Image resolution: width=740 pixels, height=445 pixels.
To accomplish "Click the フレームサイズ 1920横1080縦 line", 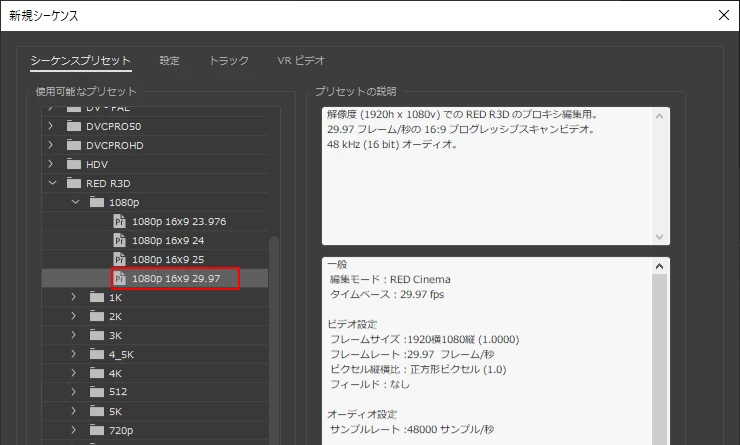I will (424, 339).
